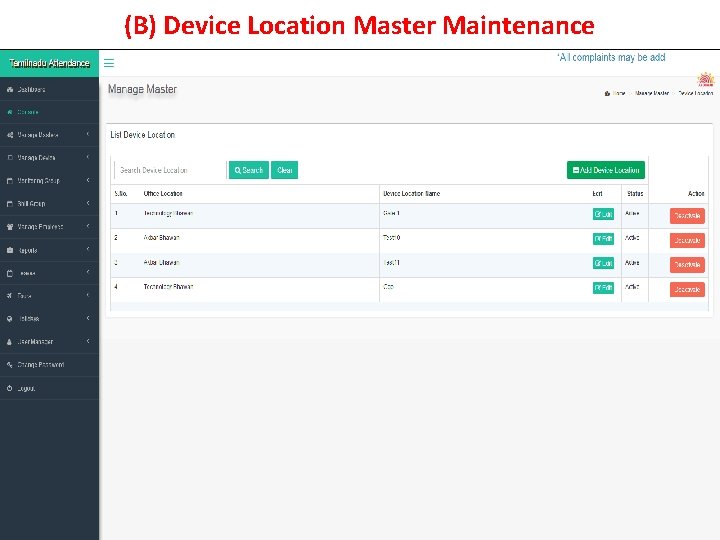Screen dimensions: 720x540
Task: Click the Dashboard icon in sidebar
Action: pyautogui.click(x=10, y=90)
